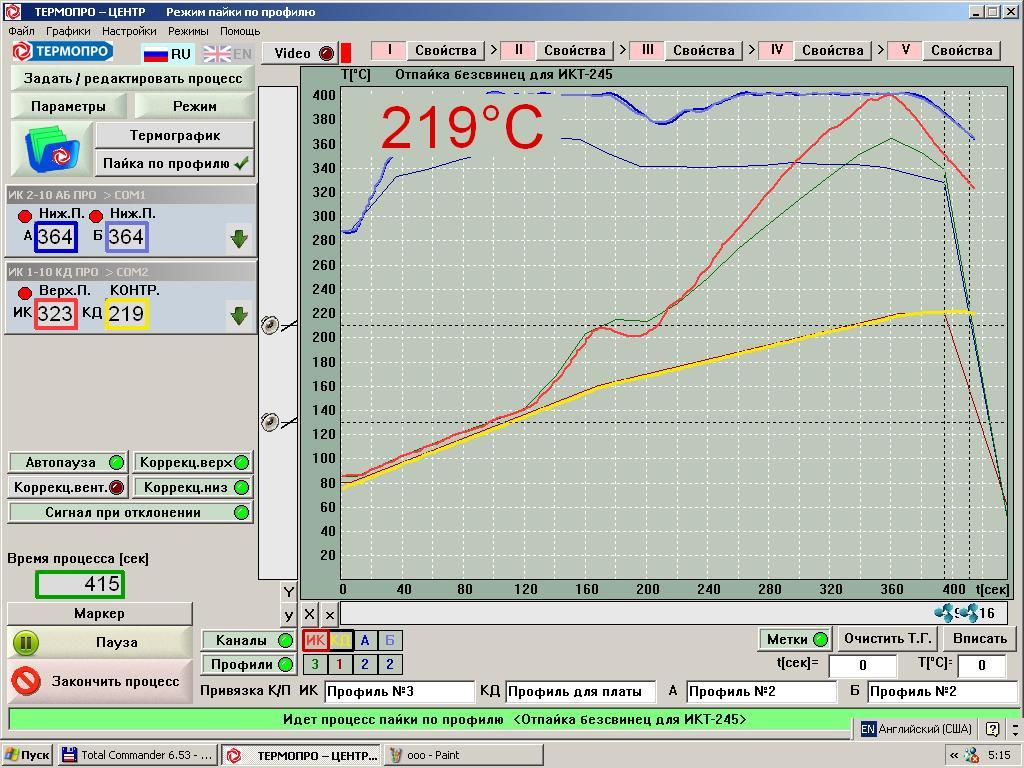Click the t[сек]= input field
Viewport: 1024px width, 768px height.
tap(862, 665)
